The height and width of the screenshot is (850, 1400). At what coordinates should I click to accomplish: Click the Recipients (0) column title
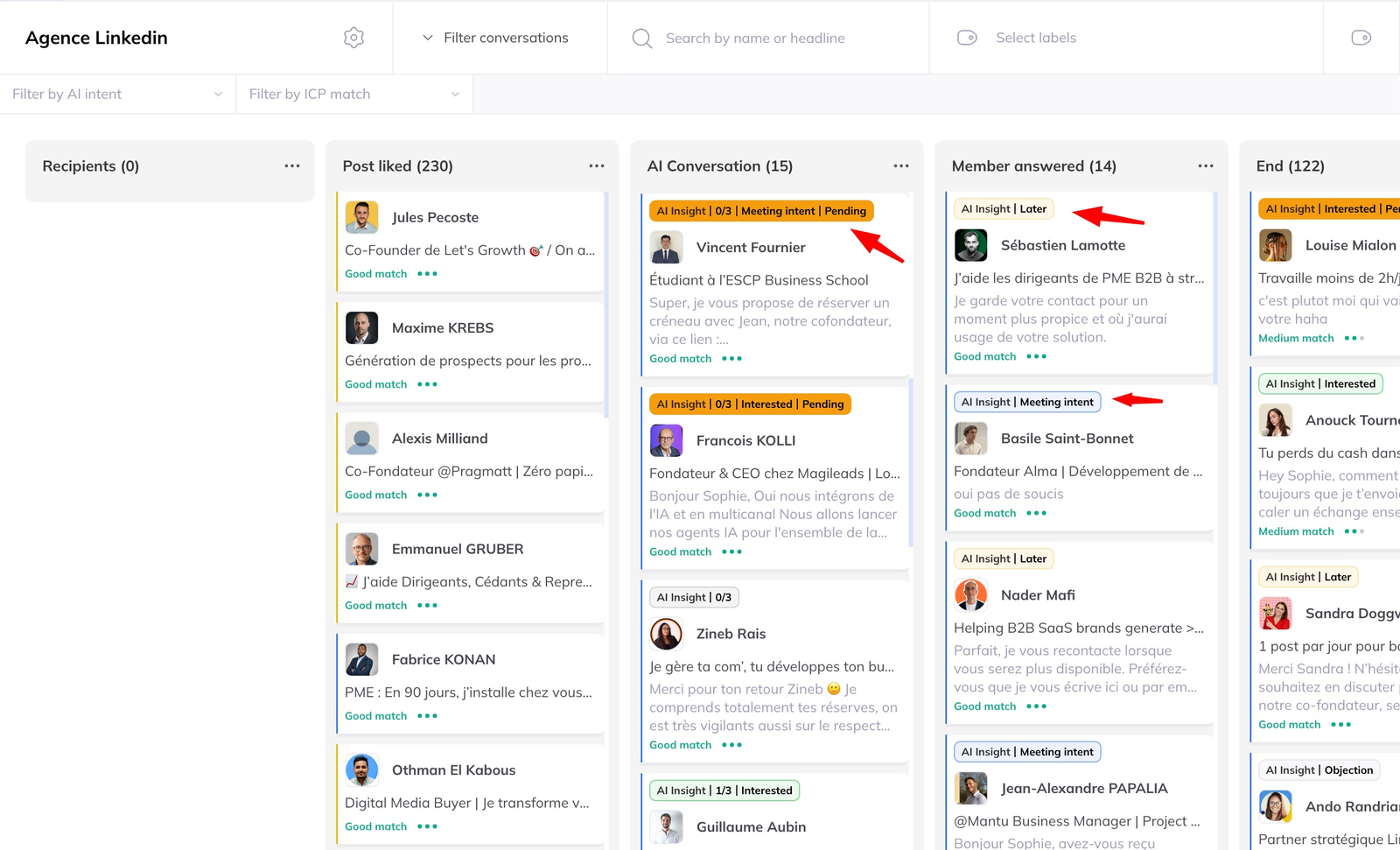click(x=90, y=166)
